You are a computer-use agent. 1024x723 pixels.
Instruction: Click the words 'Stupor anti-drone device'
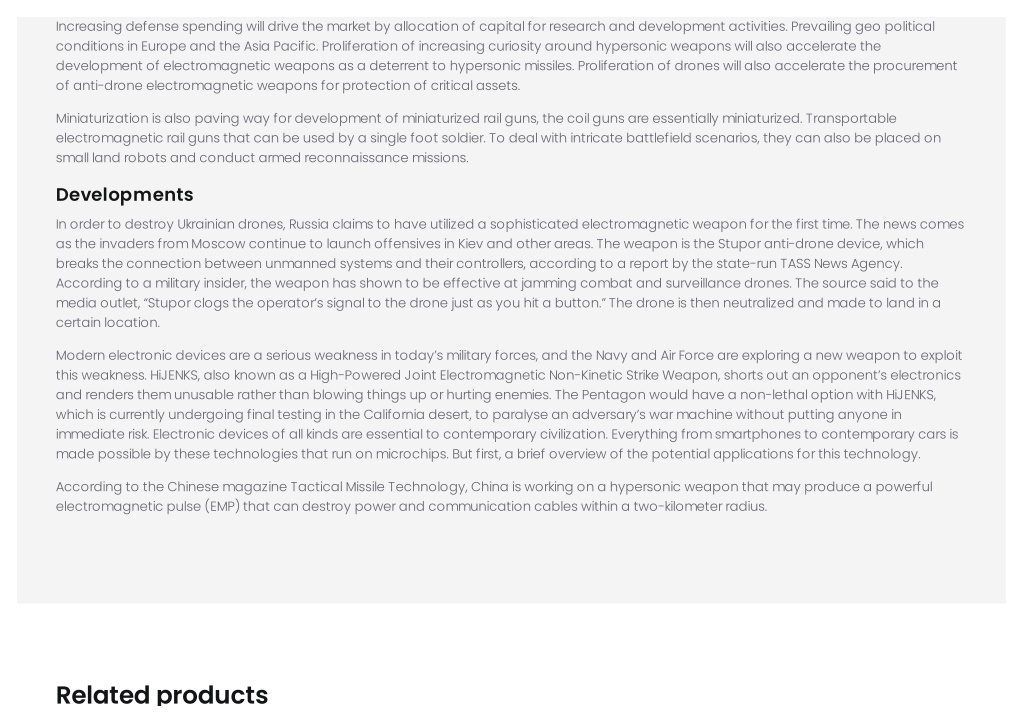pos(788,244)
